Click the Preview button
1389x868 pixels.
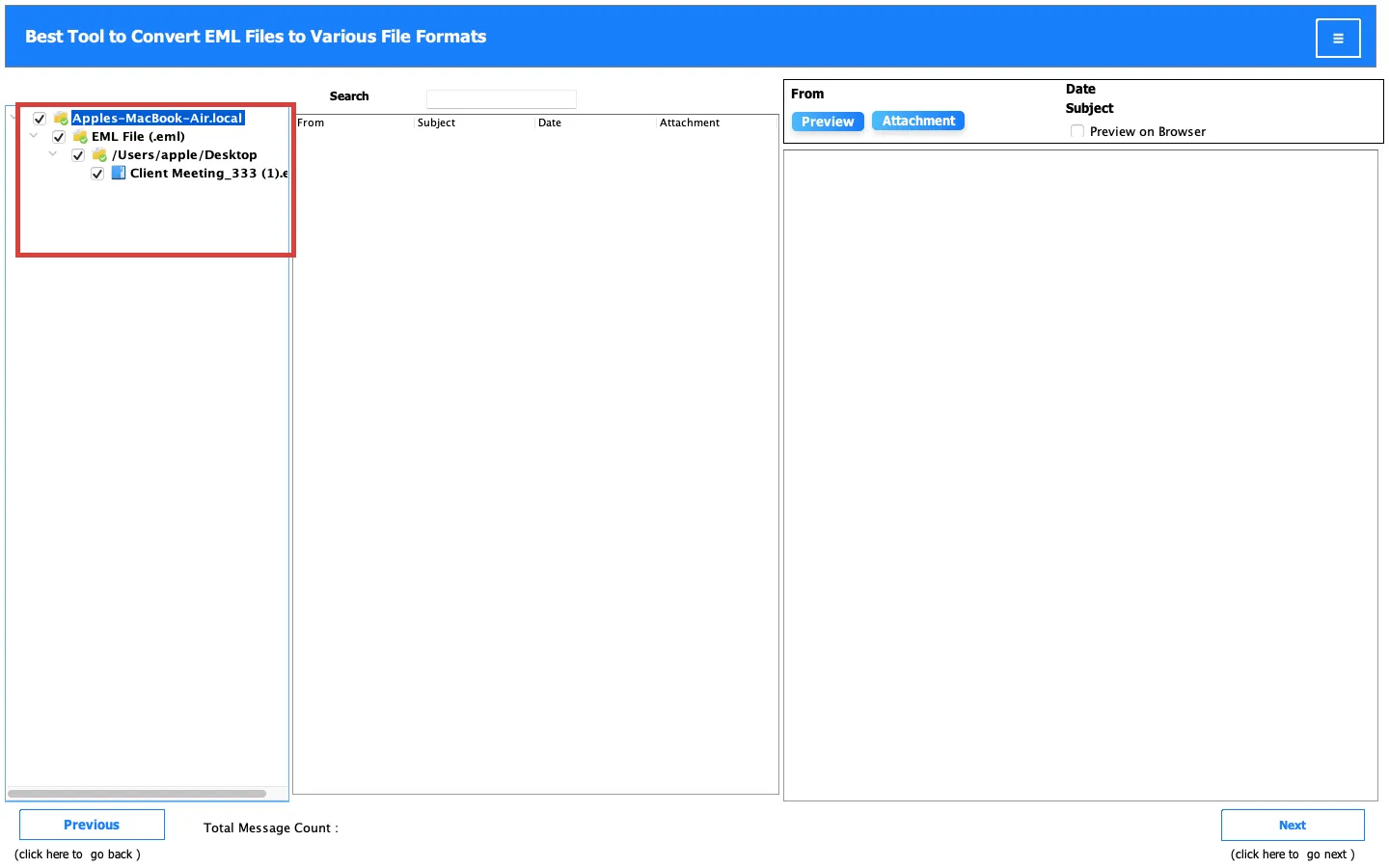pos(828,122)
